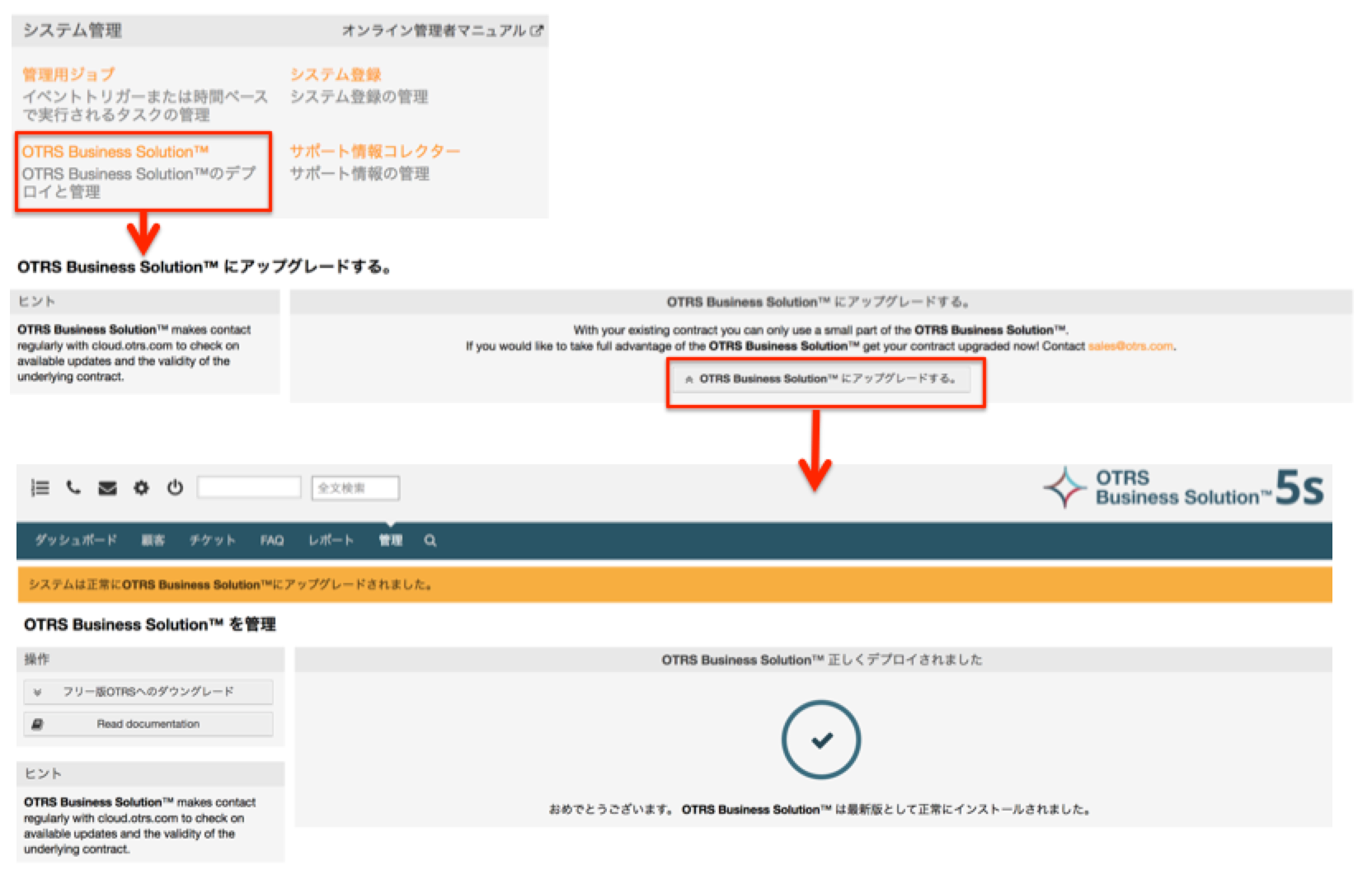Image resolution: width=1372 pixels, height=879 pixels.
Task: Click the 全文検索 search field
Action: (x=355, y=488)
